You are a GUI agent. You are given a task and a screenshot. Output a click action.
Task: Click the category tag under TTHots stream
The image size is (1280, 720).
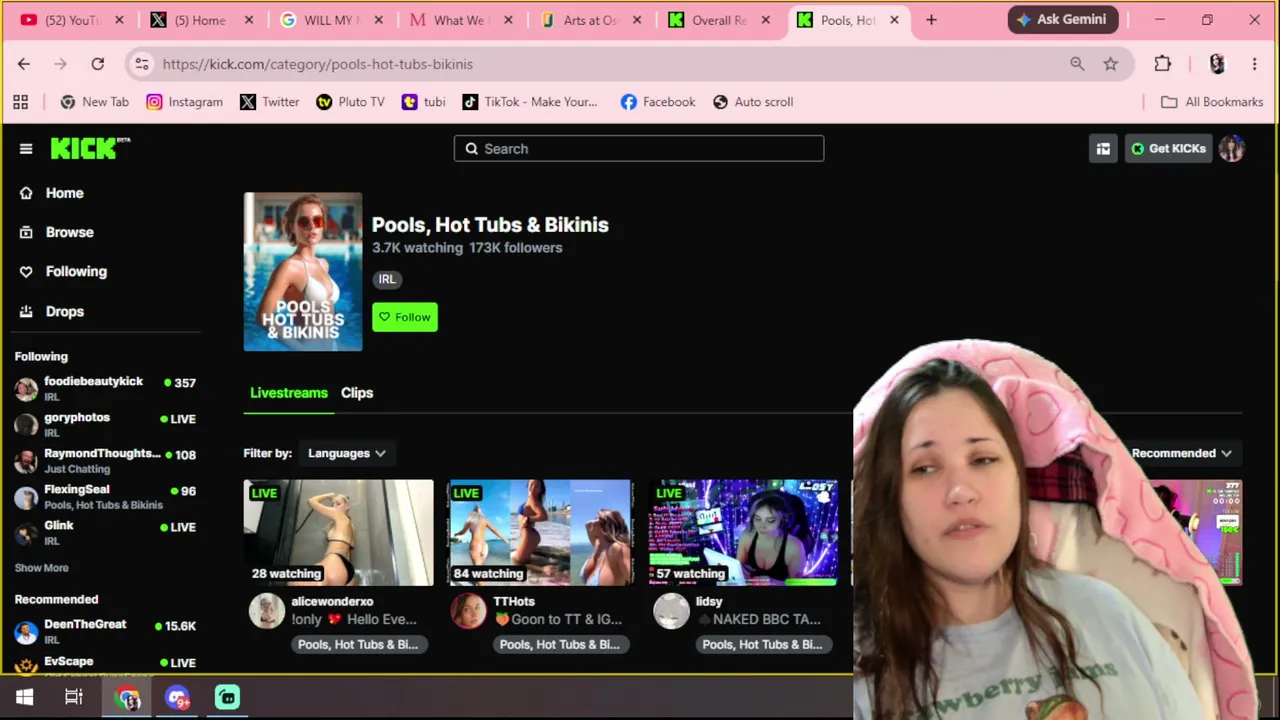click(560, 644)
